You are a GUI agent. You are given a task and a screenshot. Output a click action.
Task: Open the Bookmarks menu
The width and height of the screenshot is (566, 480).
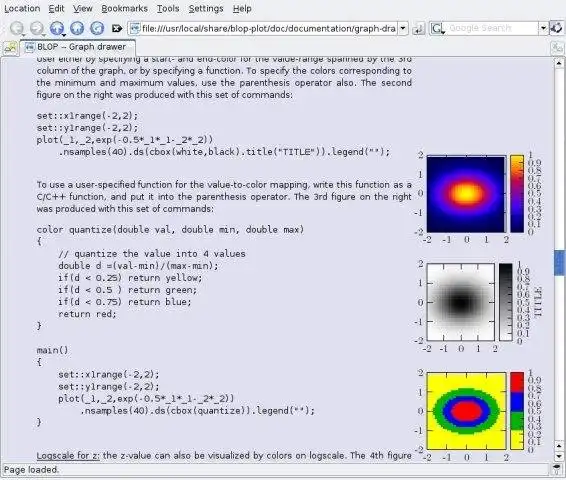click(x=124, y=8)
